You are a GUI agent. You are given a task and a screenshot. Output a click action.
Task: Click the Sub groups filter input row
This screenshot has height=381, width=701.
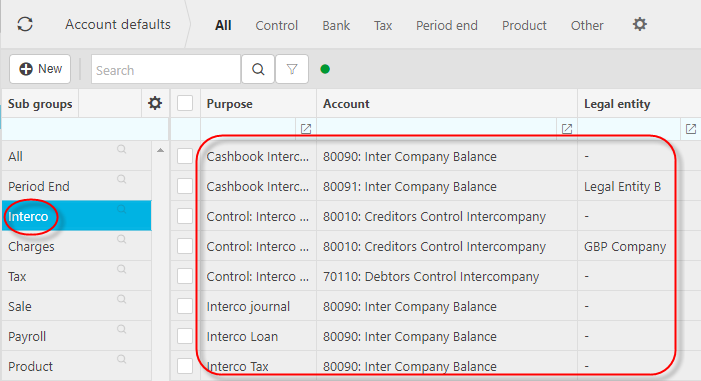85,129
